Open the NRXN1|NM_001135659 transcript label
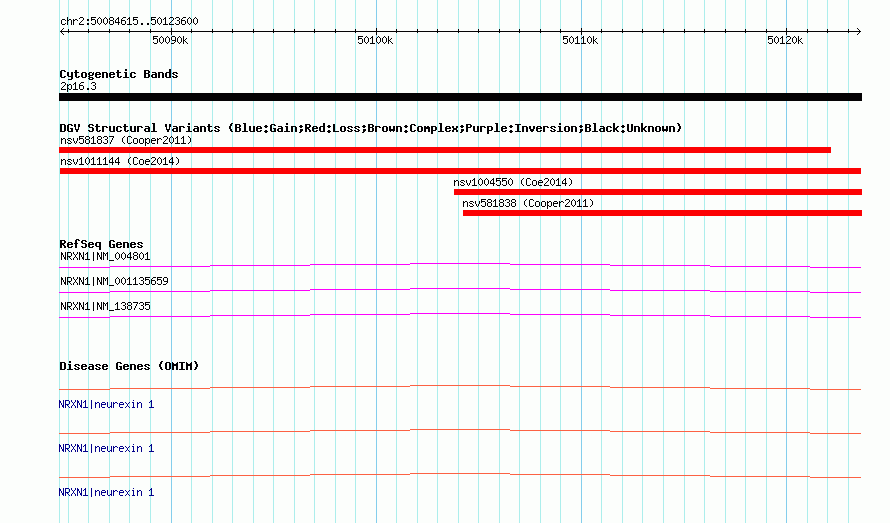 [x=114, y=281]
